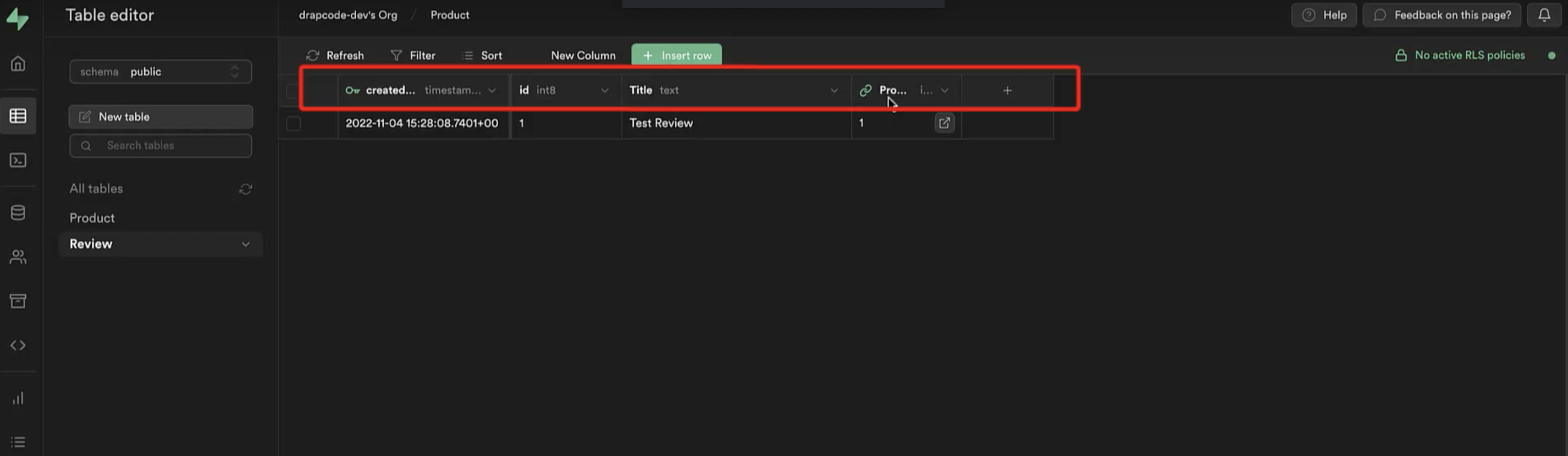
Task: Open the SQL editor terminal icon
Action: pyautogui.click(x=18, y=160)
